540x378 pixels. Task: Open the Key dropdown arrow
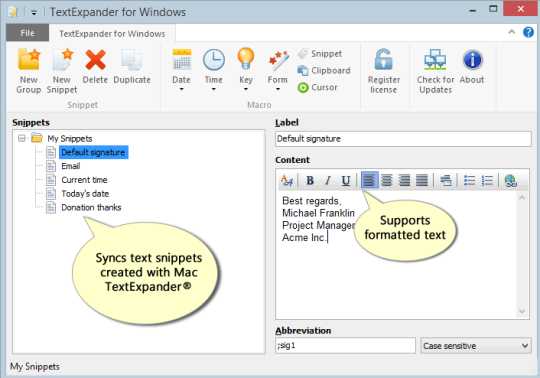(x=246, y=90)
